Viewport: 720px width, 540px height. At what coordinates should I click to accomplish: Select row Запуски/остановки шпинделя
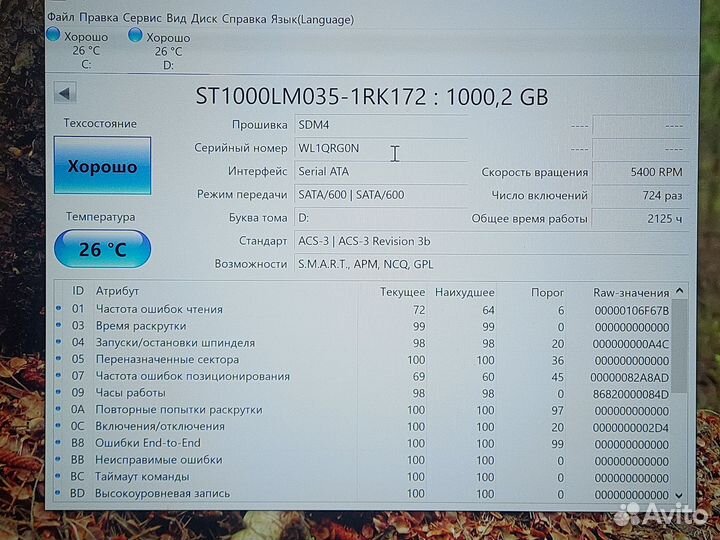pos(363,343)
